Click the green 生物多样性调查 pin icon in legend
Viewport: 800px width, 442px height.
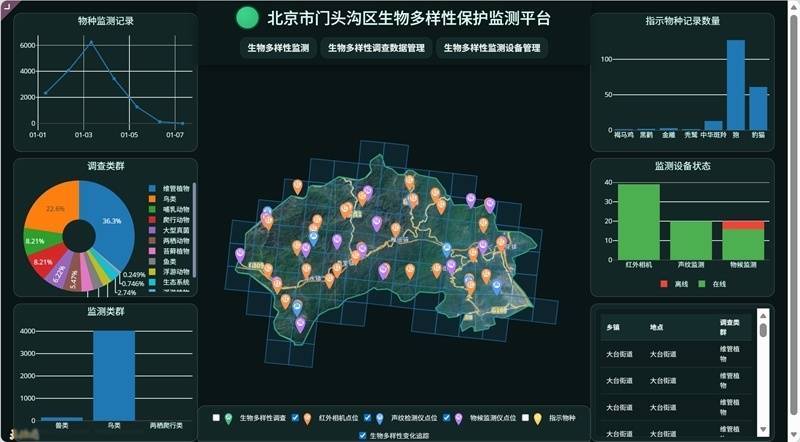[x=229, y=419]
